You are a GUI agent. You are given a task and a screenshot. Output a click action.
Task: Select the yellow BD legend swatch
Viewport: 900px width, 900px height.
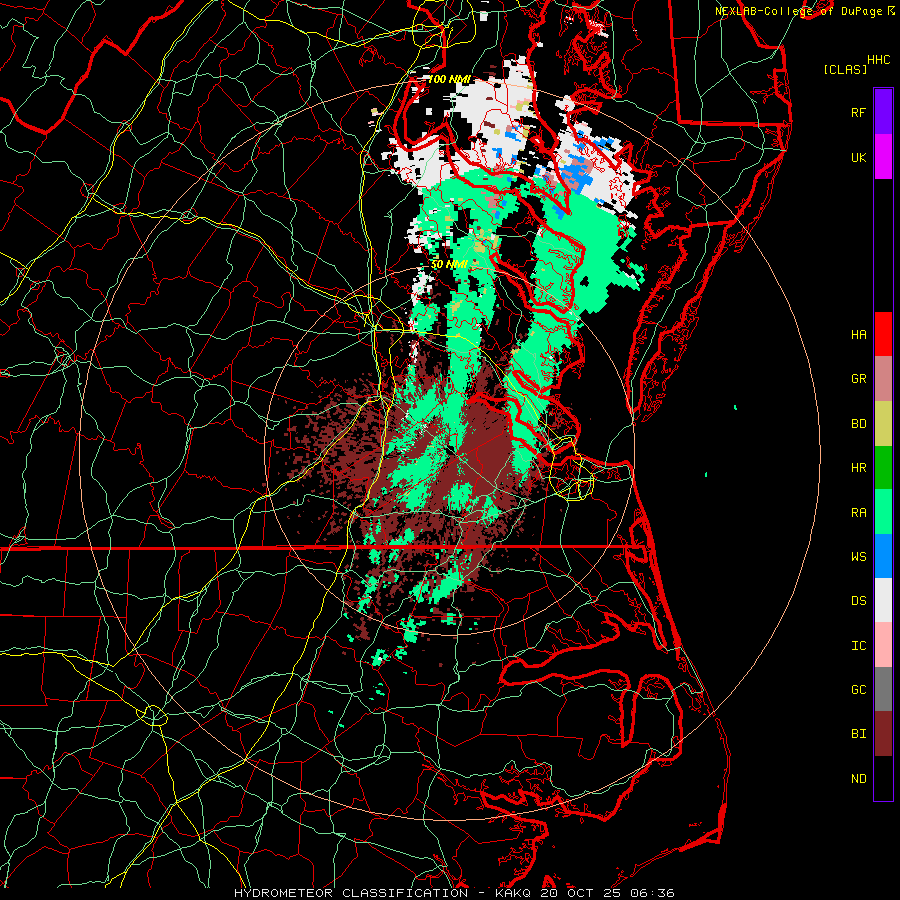(x=883, y=424)
